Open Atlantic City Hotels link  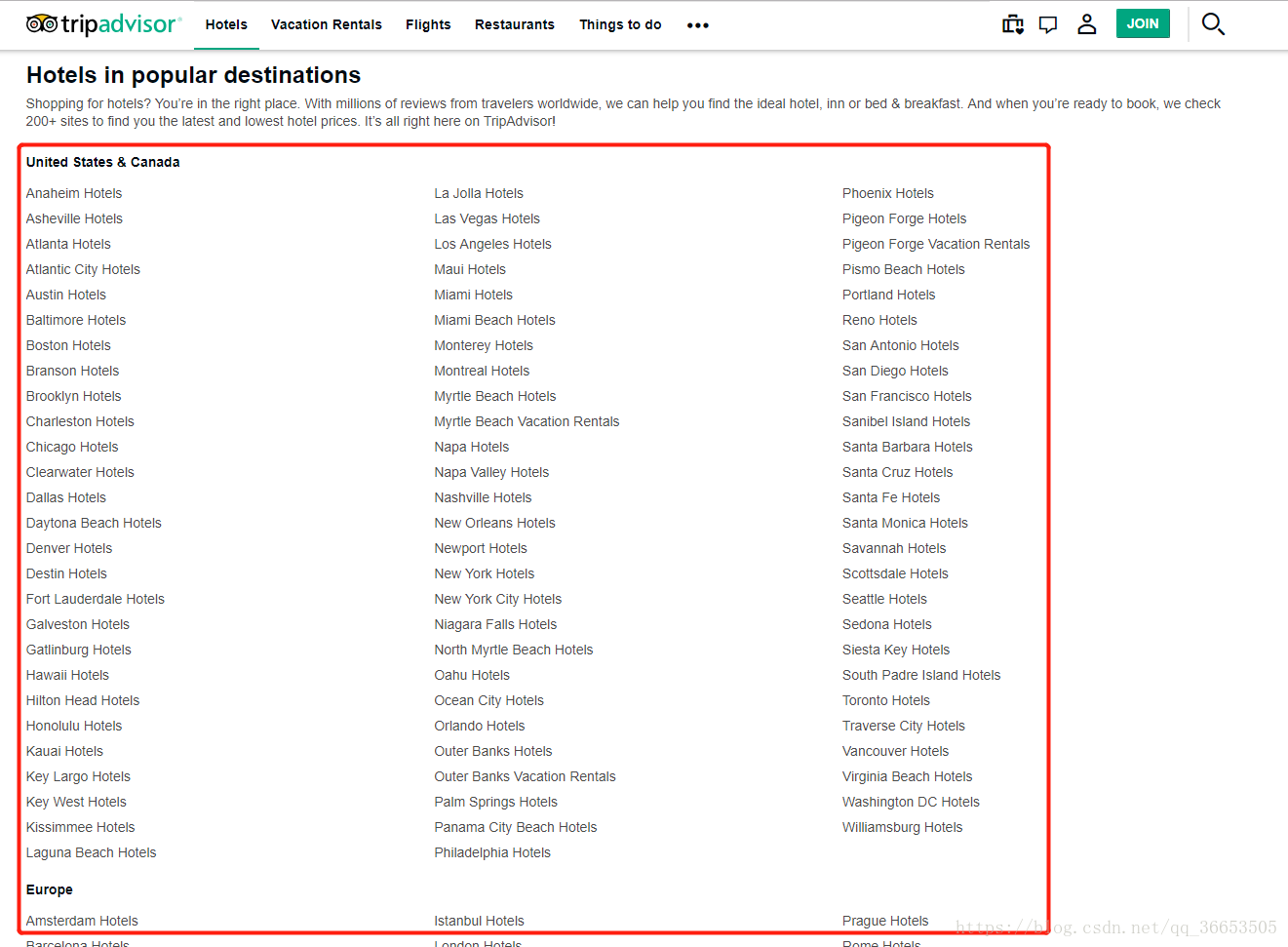[x=83, y=269]
